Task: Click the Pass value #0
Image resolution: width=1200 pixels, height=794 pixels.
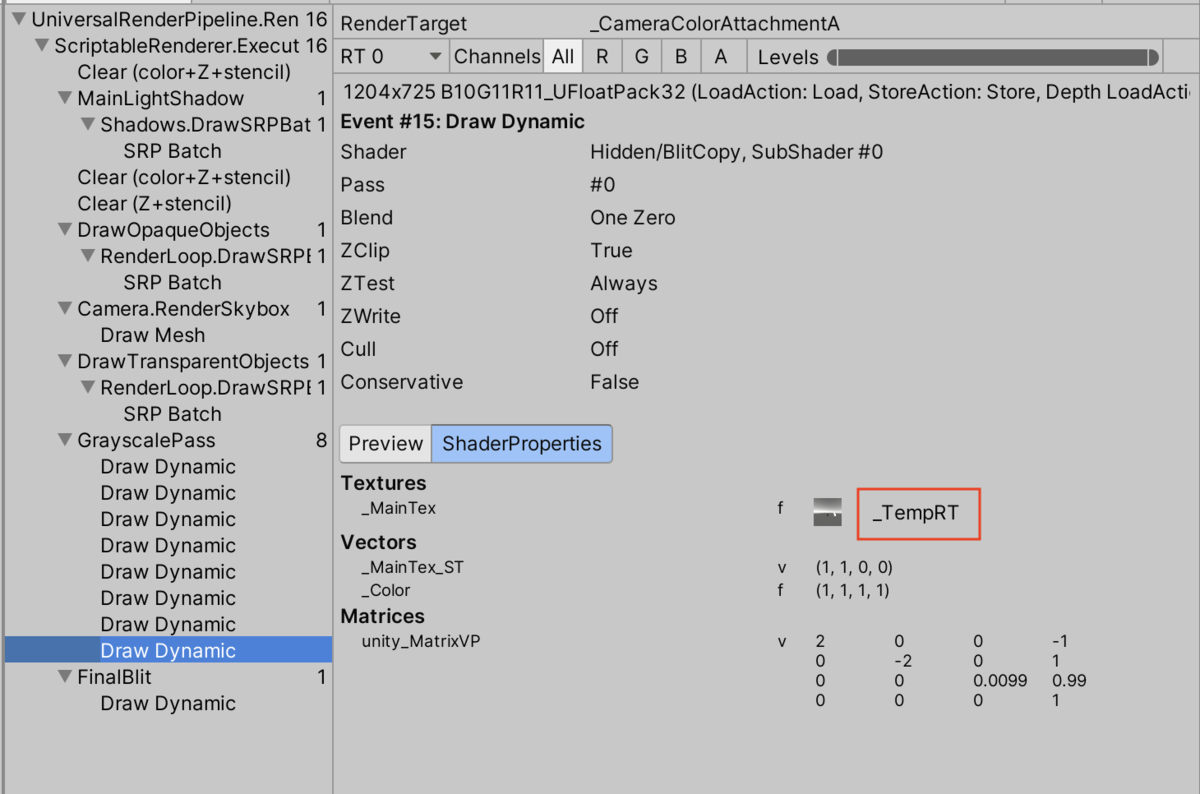Action: tap(603, 185)
